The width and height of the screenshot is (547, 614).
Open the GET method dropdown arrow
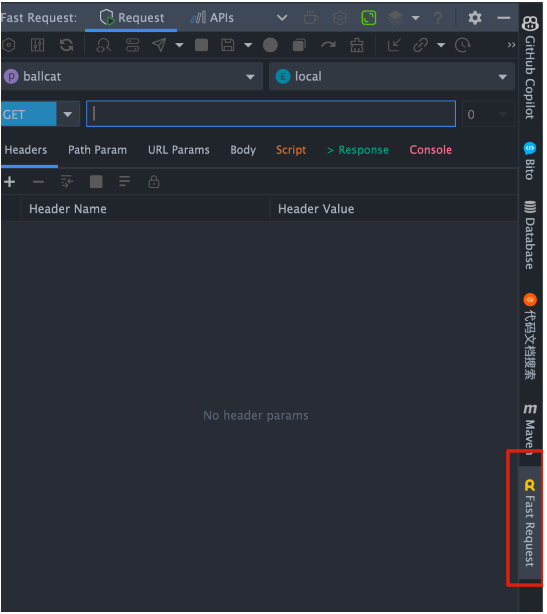coord(68,114)
